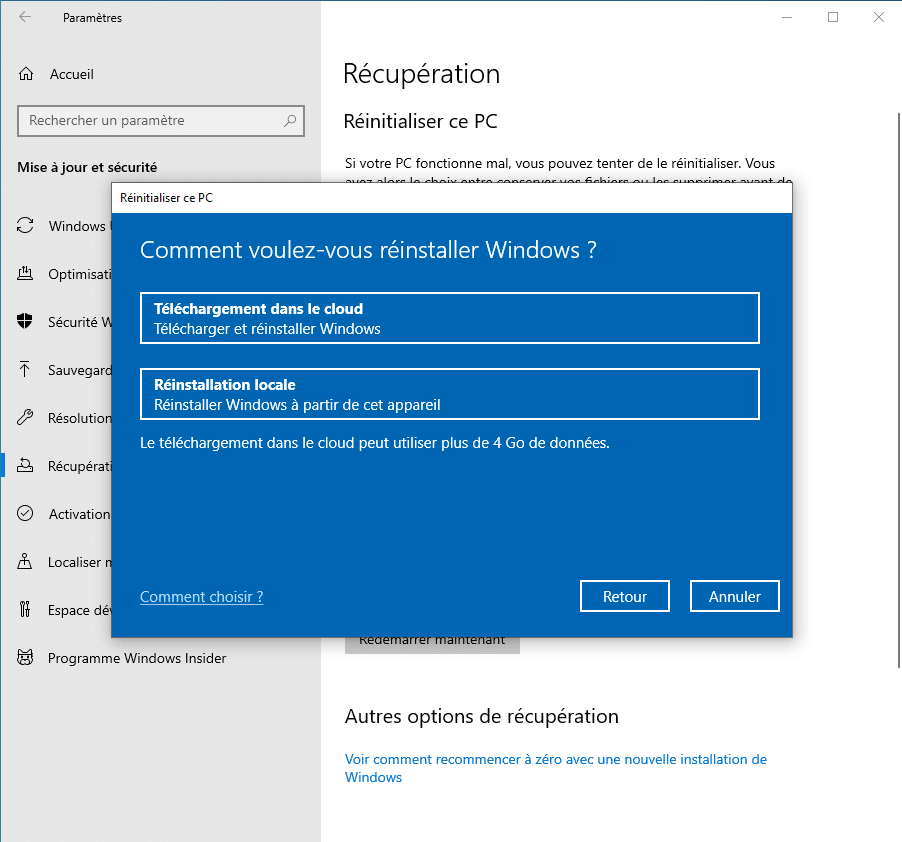Click the Retour button

[625, 596]
